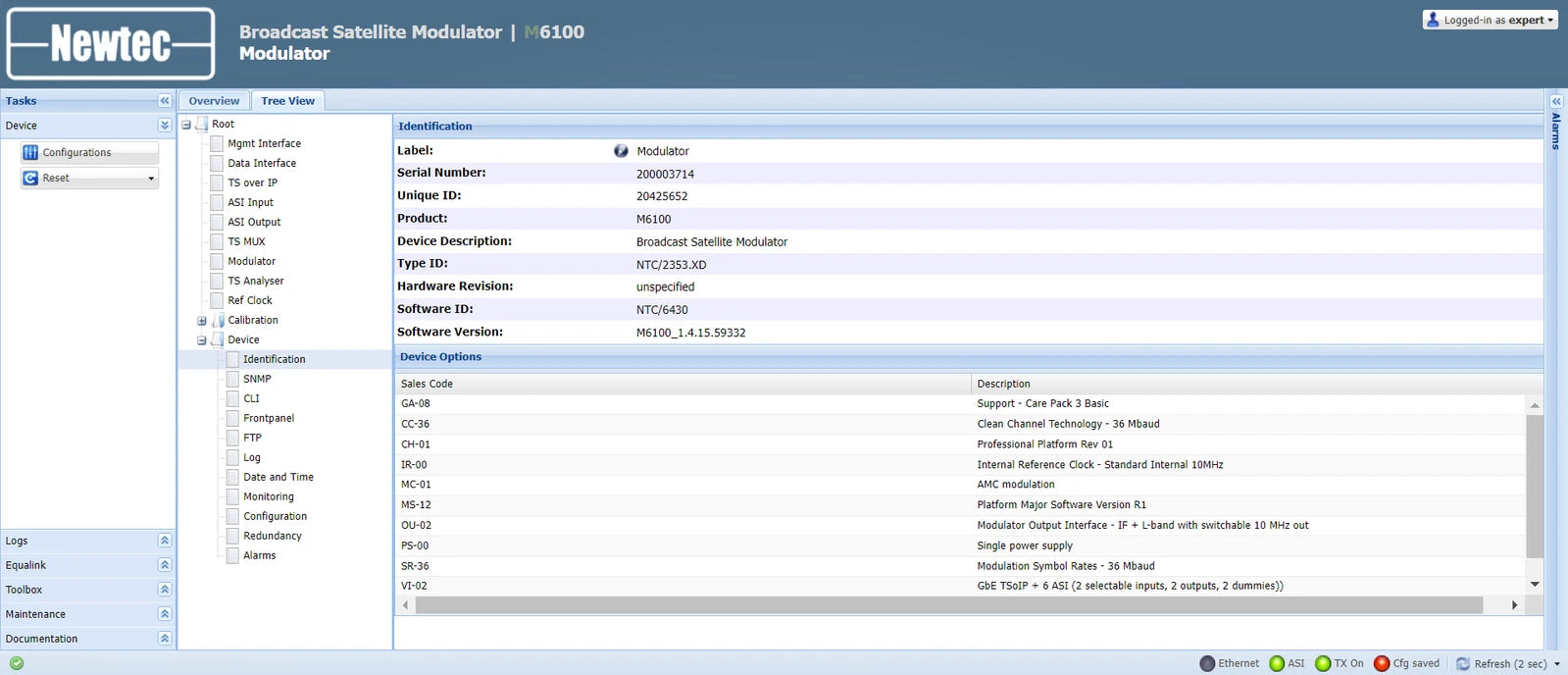Click the TX On status indicator
The image size is (1568, 675).
click(x=1323, y=663)
